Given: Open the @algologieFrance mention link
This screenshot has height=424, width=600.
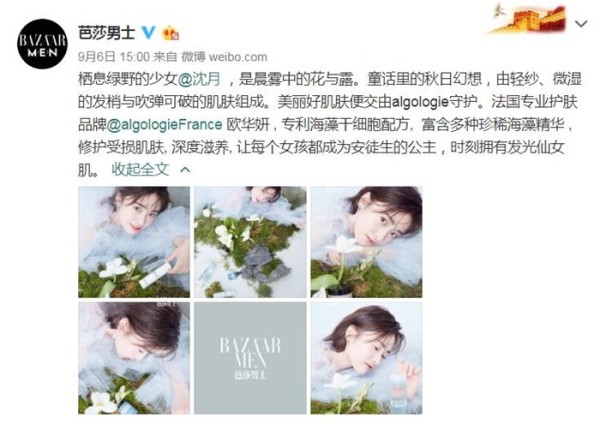Looking at the screenshot, I should point(165,125).
